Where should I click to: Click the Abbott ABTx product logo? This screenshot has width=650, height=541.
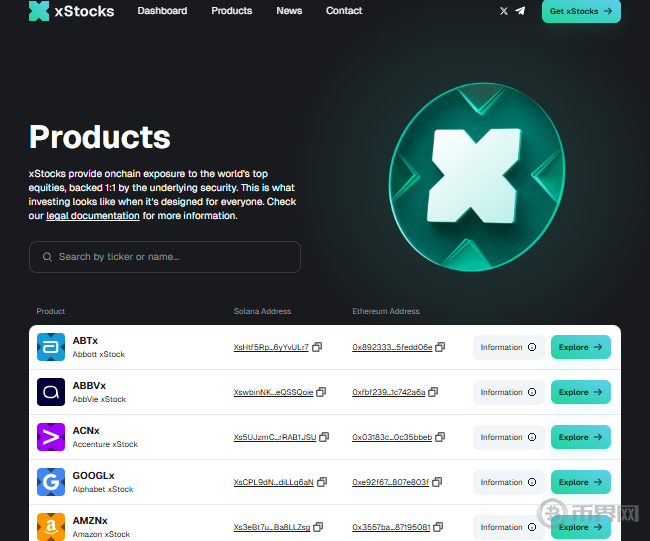pos(51,347)
